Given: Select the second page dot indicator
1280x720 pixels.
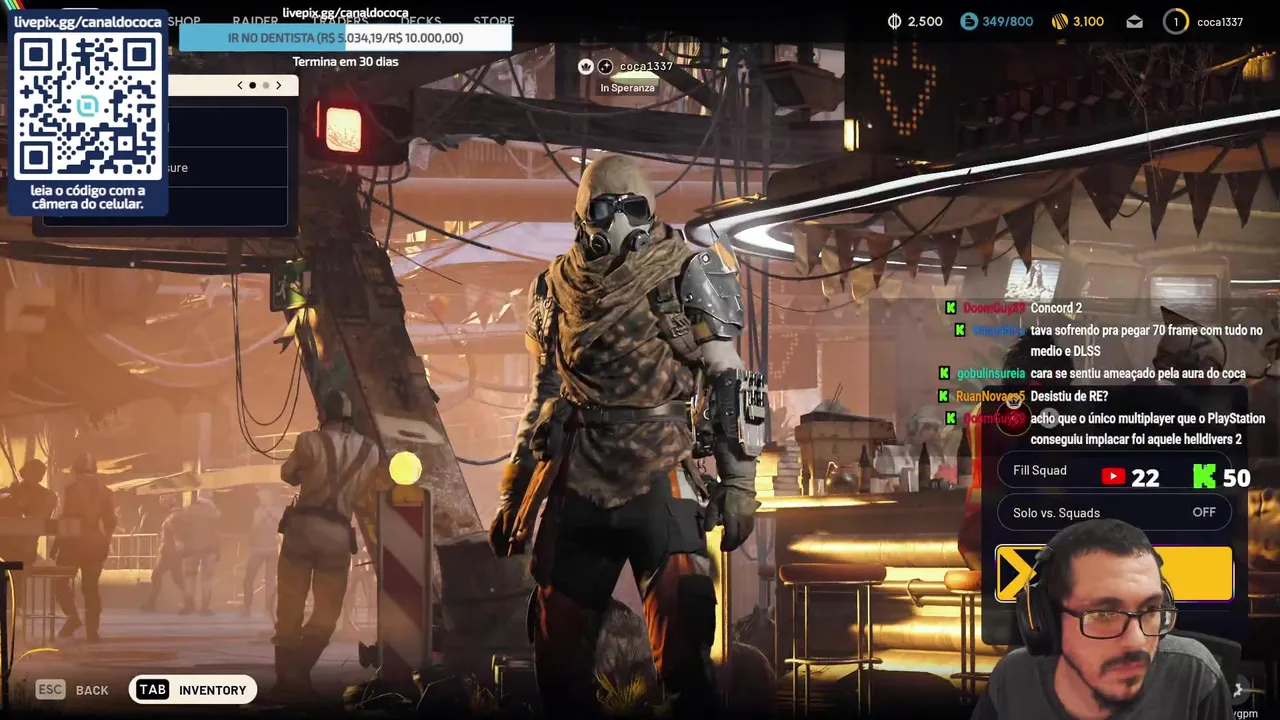Looking at the screenshot, I should pyautogui.click(x=265, y=85).
